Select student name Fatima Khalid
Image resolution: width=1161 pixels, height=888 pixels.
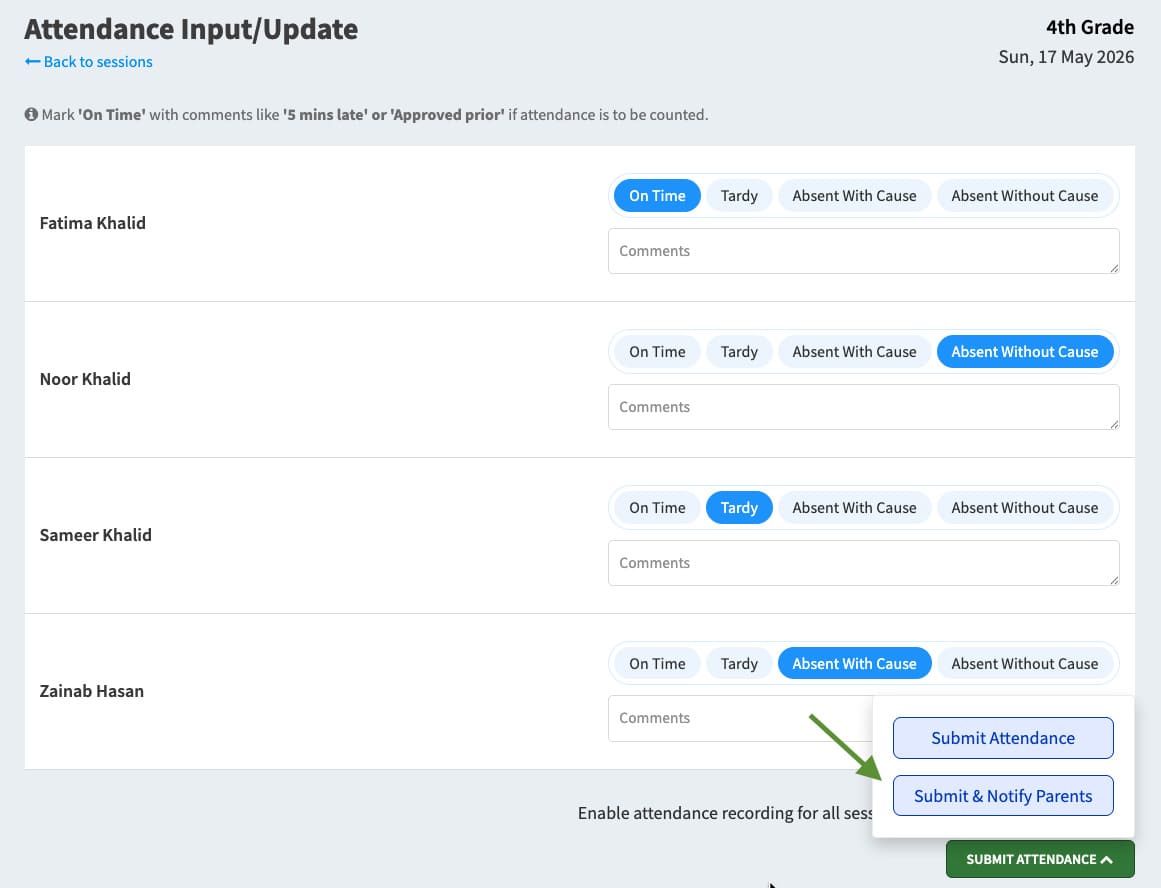pos(93,223)
